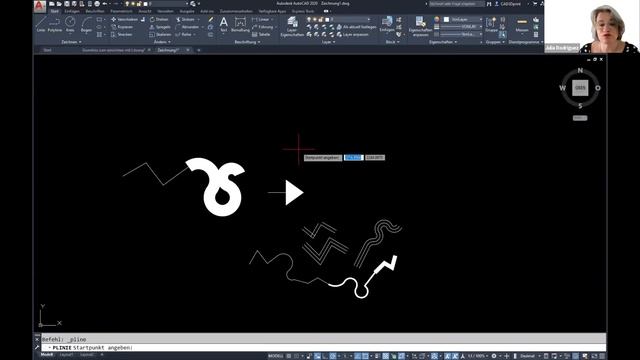Open the Einfügen ribbon tab

point(72,11)
